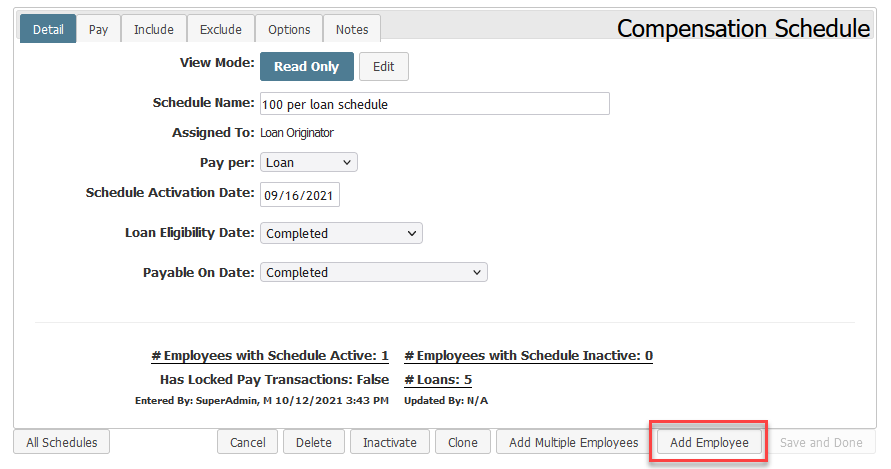
Task: Open the Notes tab
Action: (x=352, y=29)
